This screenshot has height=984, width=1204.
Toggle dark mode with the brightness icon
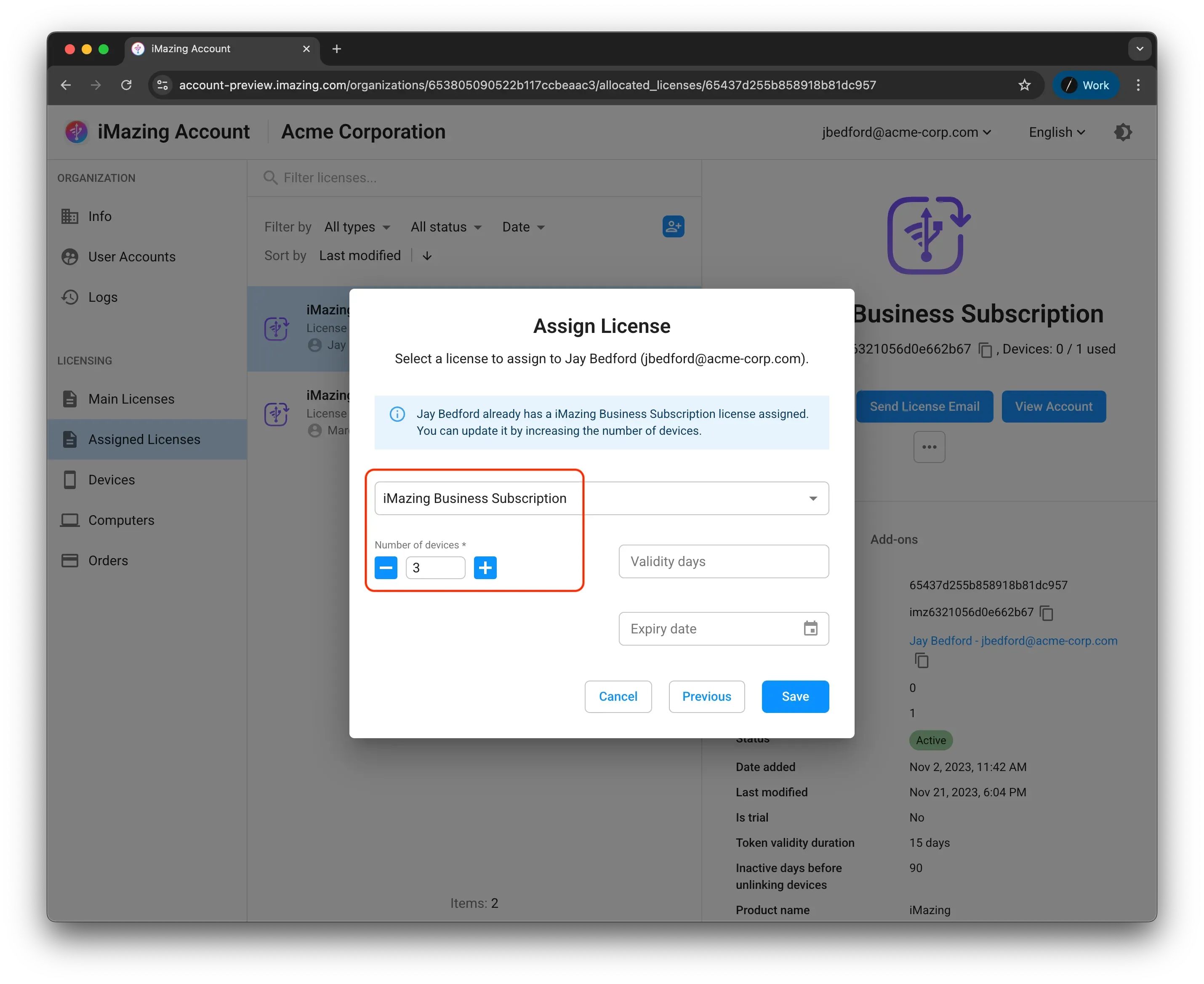(1123, 131)
